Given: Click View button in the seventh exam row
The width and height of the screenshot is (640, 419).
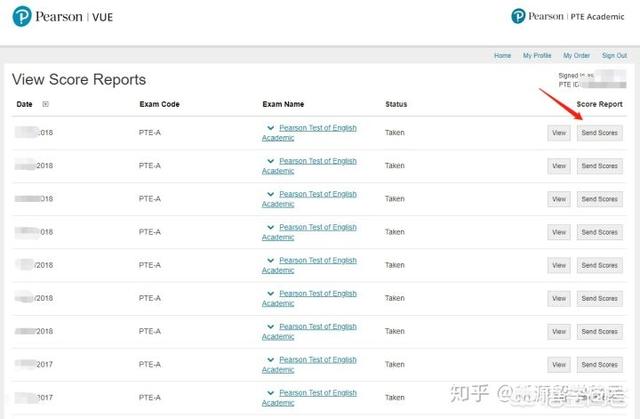Looking at the screenshot, I should click(x=559, y=332).
